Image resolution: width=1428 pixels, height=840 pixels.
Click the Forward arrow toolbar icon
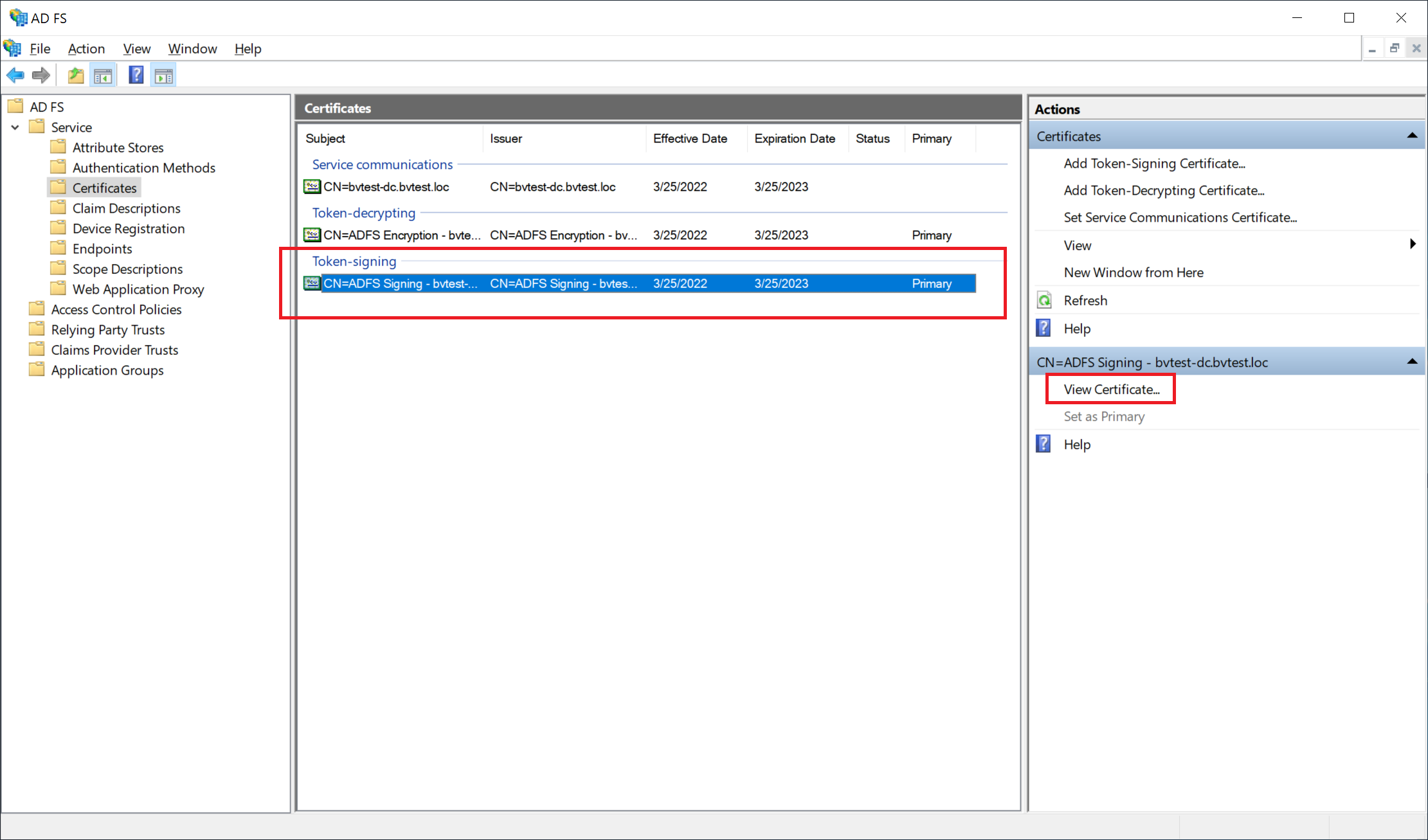click(41, 76)
